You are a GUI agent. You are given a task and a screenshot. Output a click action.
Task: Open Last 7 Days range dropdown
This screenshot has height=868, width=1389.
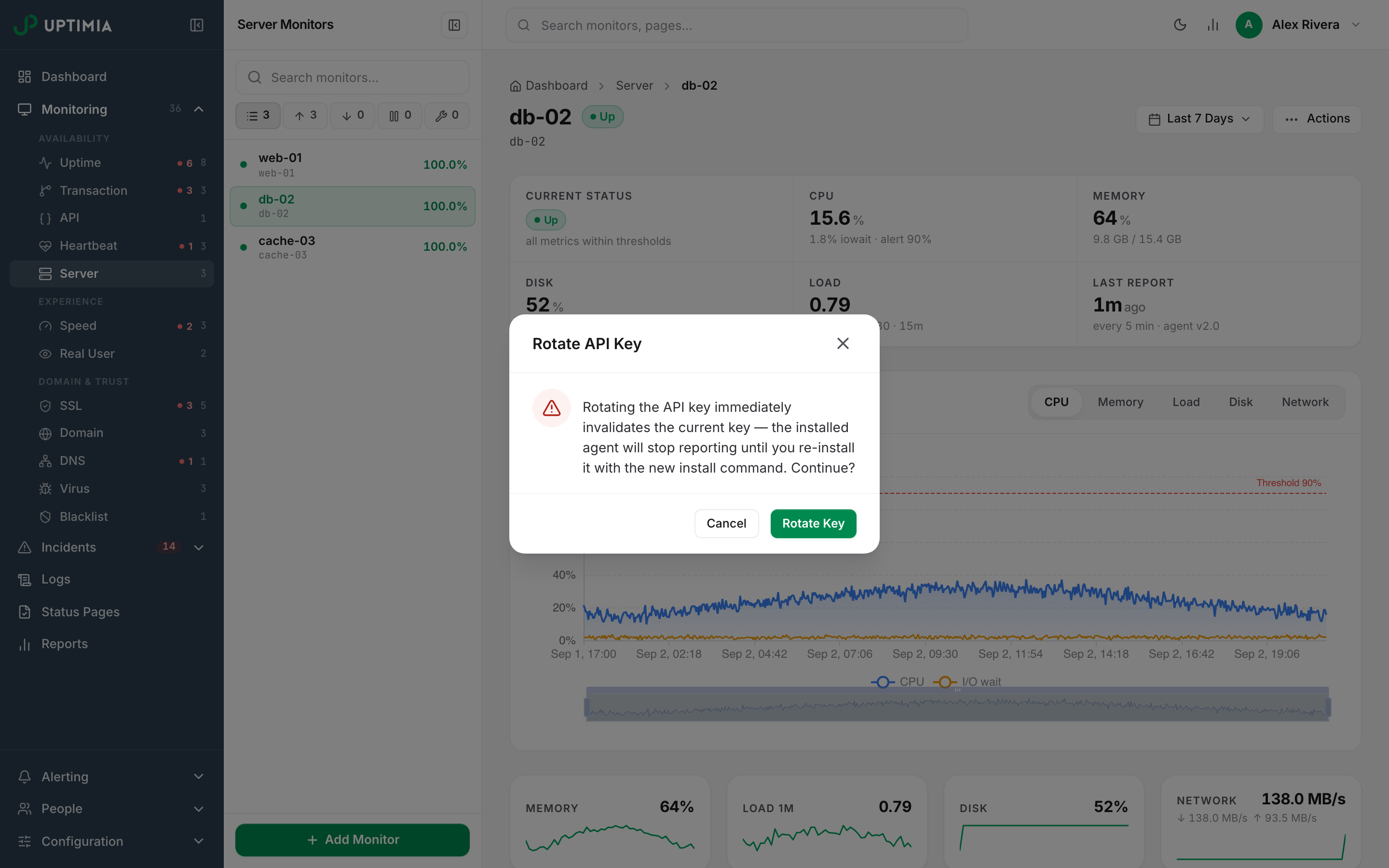point(1199,119)
